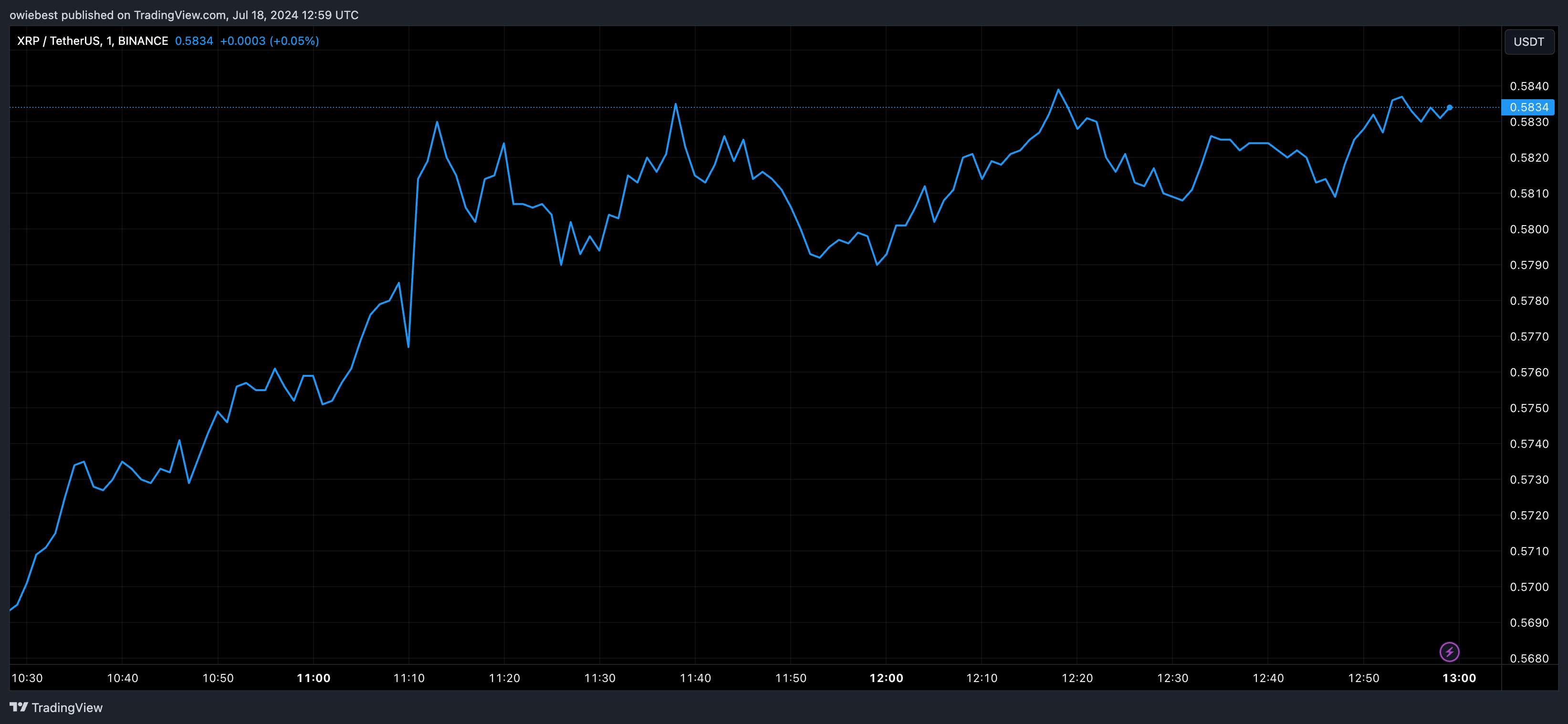Click the 12:20 time axis label
The width and height of the screenshot is (1568, 724).
tap(1077, 678)
